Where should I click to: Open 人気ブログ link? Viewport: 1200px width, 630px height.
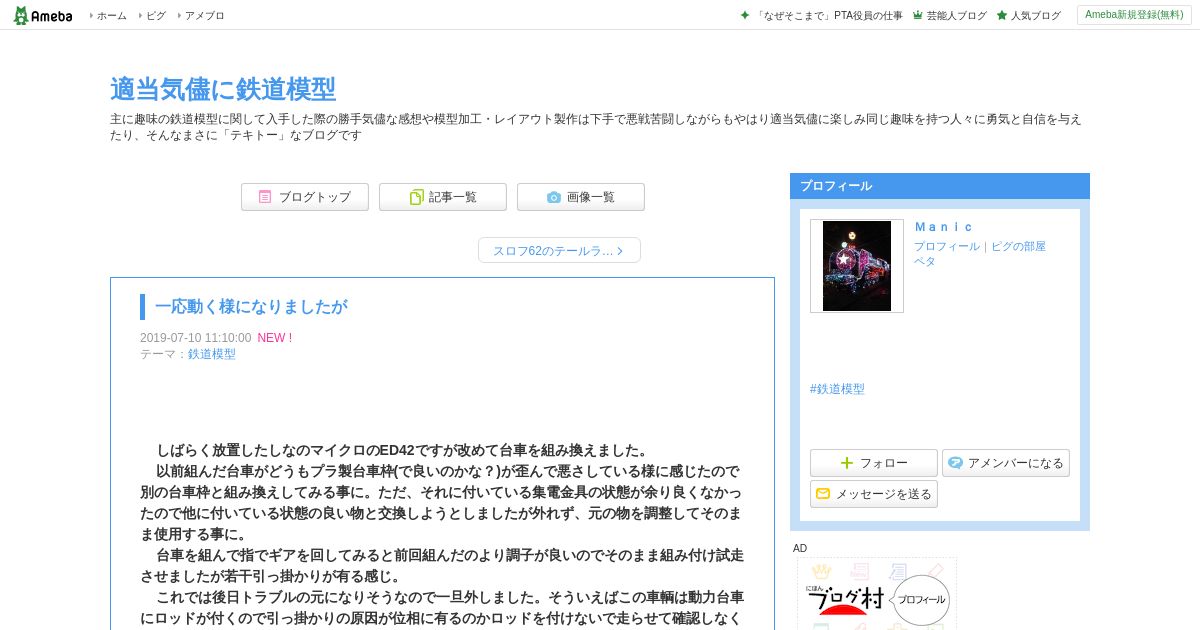(x=1035, y=16)
